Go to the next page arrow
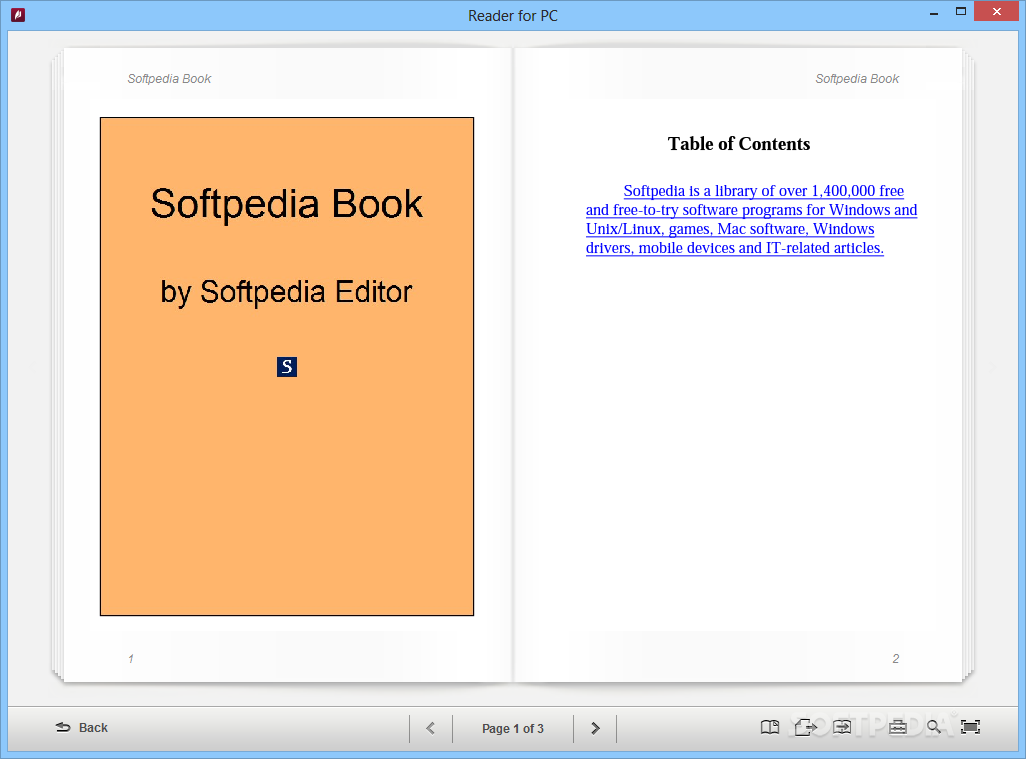 point(595,728)
